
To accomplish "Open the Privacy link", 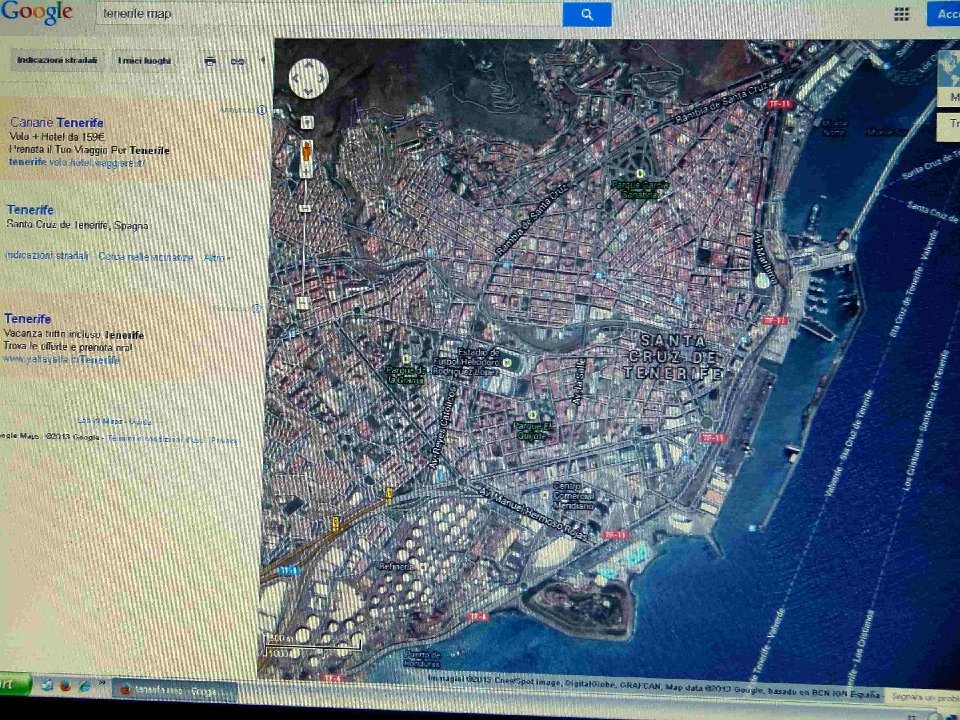I will pos(224,440).
